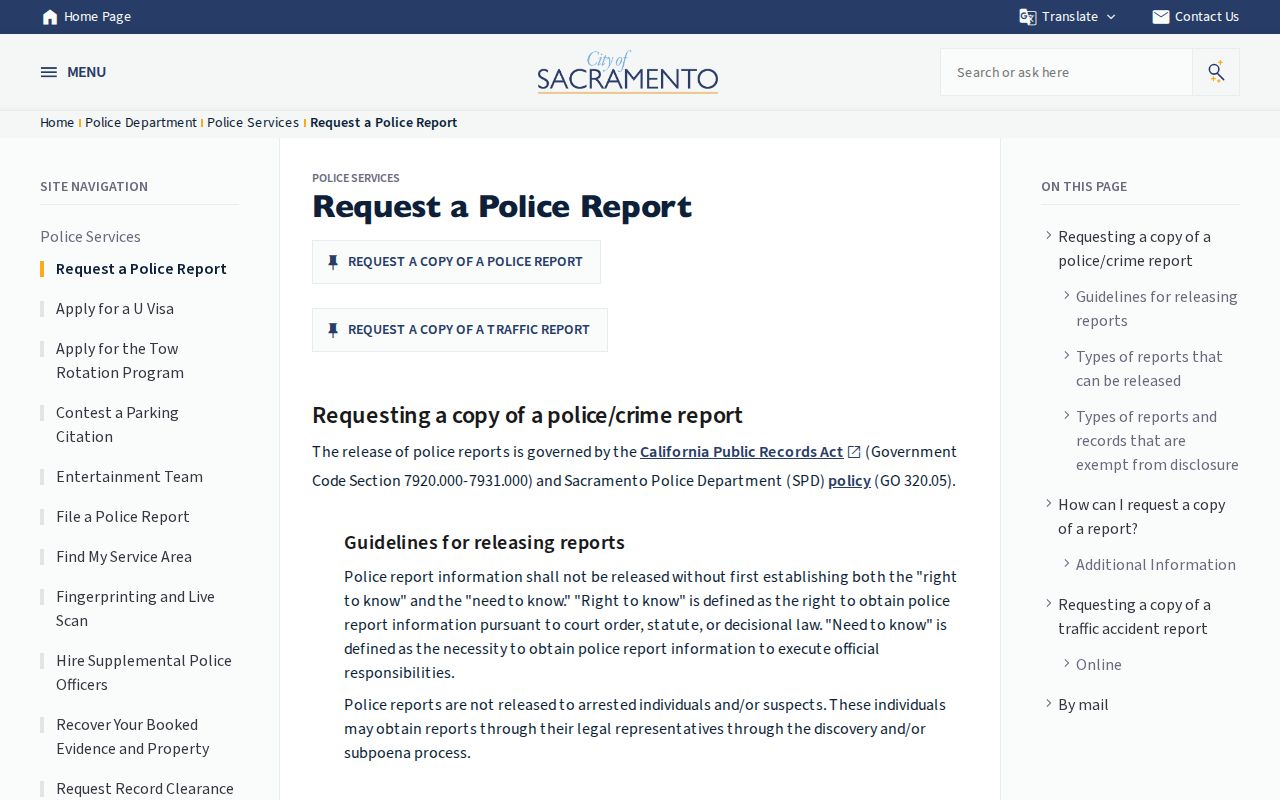
Task: Open the Police Department breadcrumb
Action: point(141,122)
